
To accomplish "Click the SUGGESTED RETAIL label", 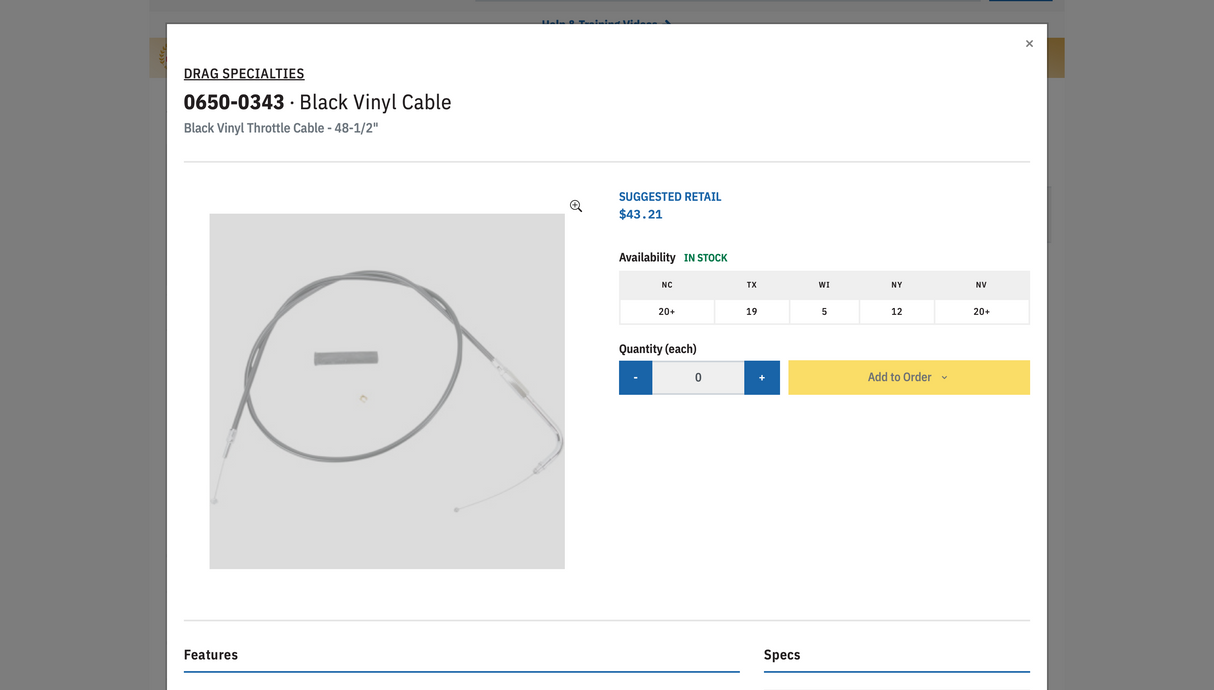I will coord(670,197).
